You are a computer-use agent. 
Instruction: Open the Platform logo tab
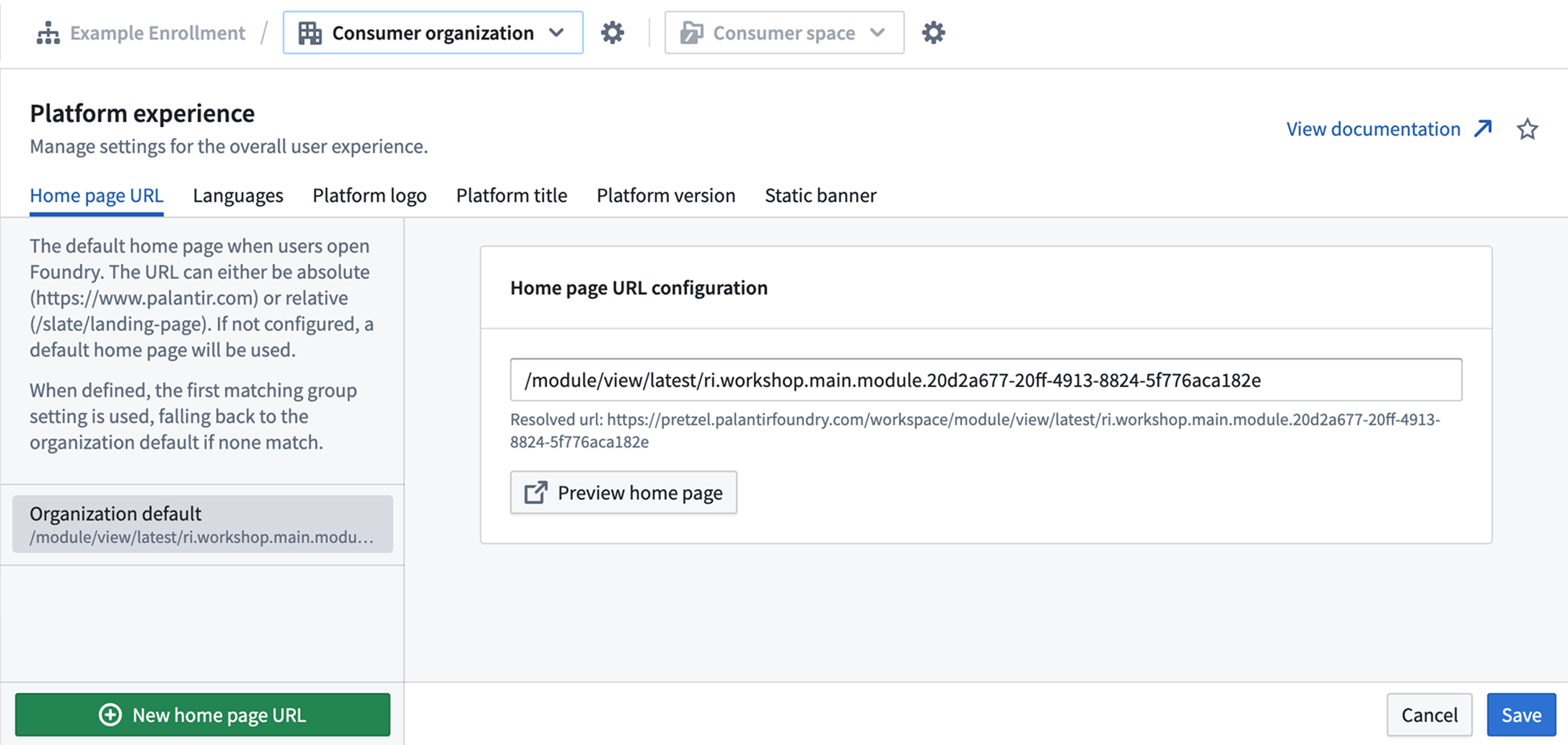[369, 196]
